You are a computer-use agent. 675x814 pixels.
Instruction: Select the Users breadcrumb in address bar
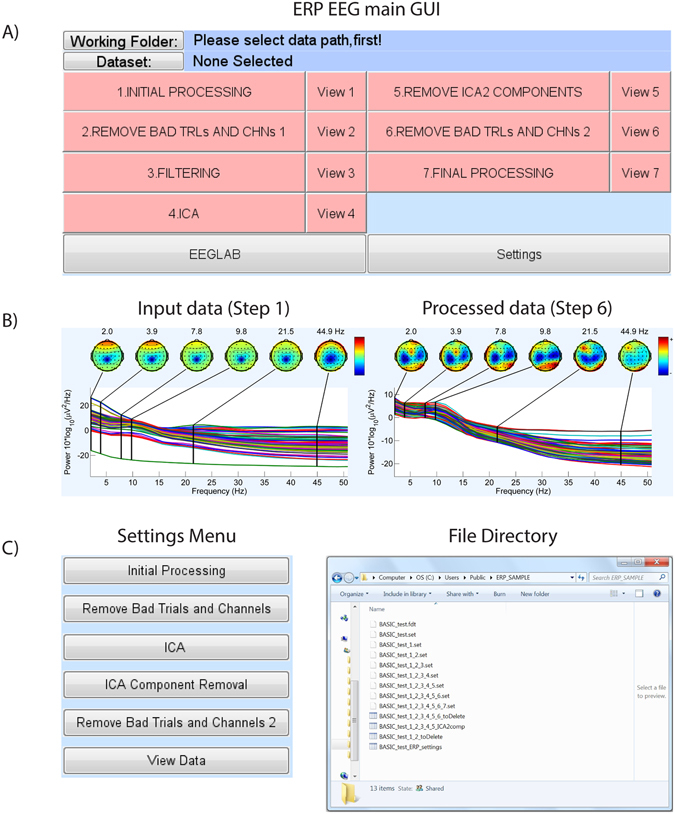pyautogui.click(x=452, y=577)
